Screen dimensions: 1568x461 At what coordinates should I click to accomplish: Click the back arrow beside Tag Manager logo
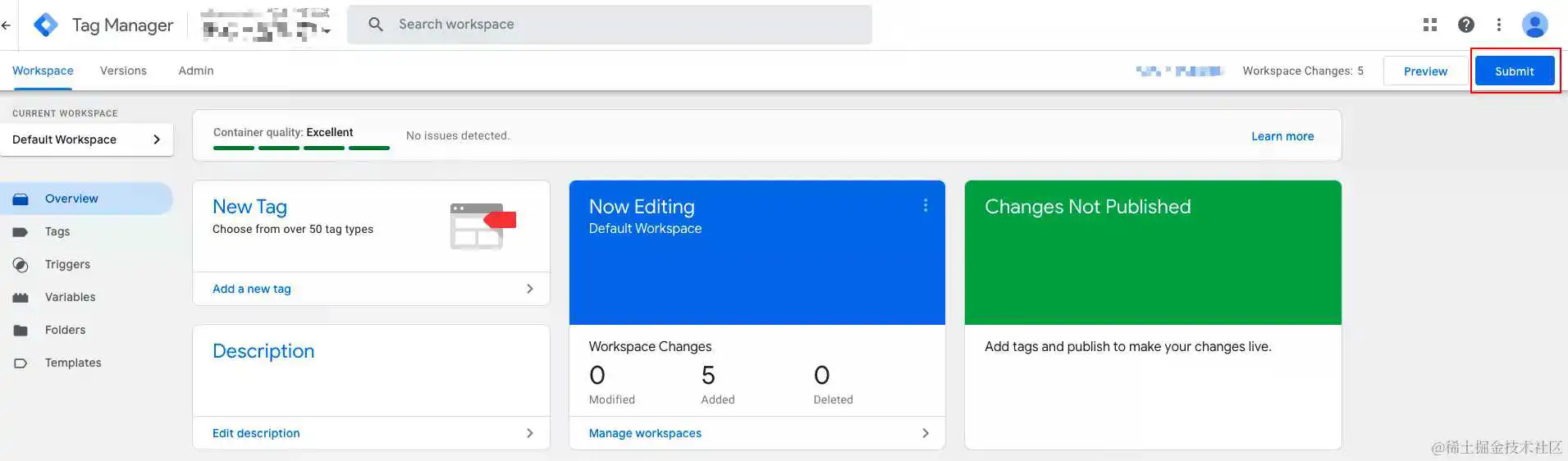click(x=7, y=25)
